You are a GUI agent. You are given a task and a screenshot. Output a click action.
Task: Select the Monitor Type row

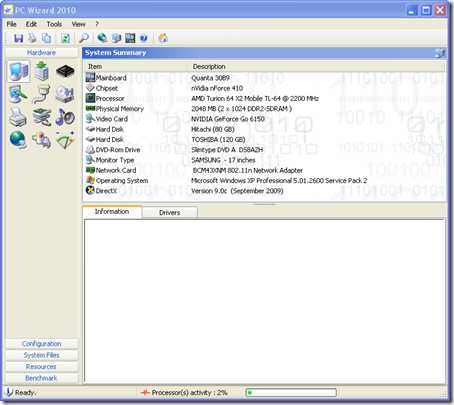coord(264,160)
